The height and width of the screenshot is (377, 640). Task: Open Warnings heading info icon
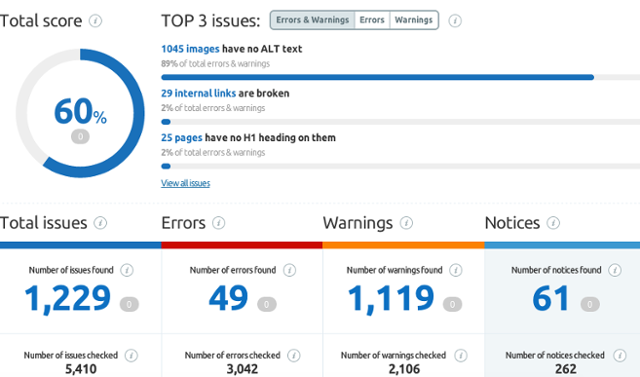pyautogui.click(x=406, y=223)
